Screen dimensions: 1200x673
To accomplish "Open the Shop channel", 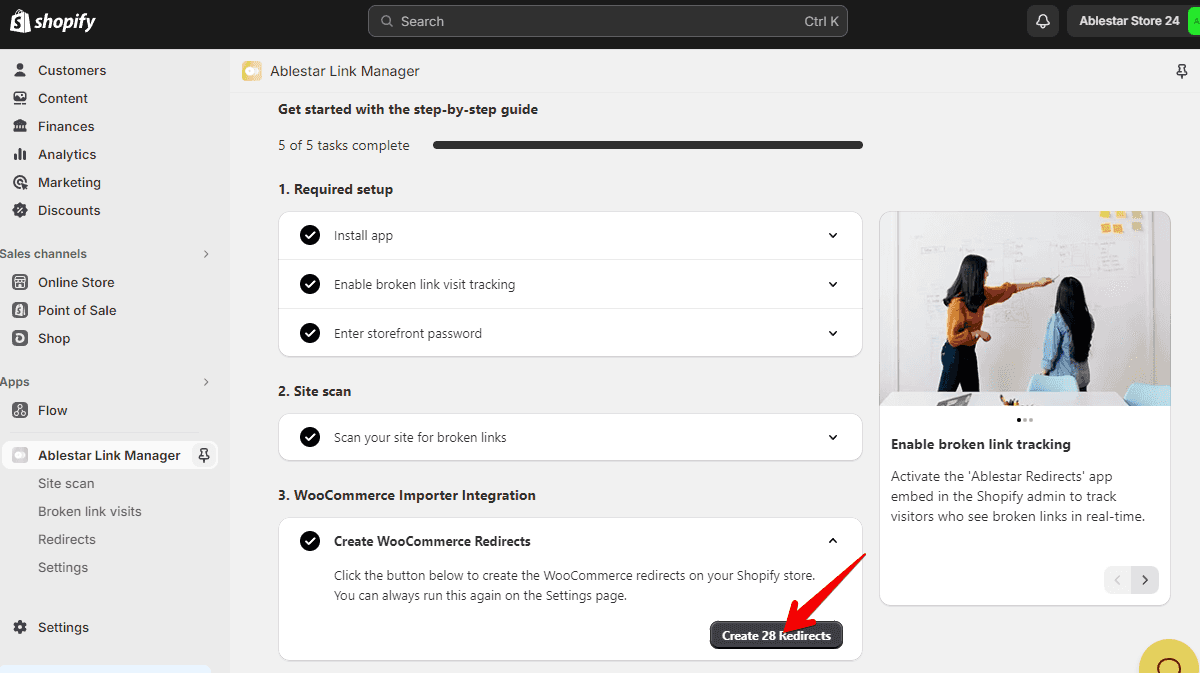I will coord(54,338).
